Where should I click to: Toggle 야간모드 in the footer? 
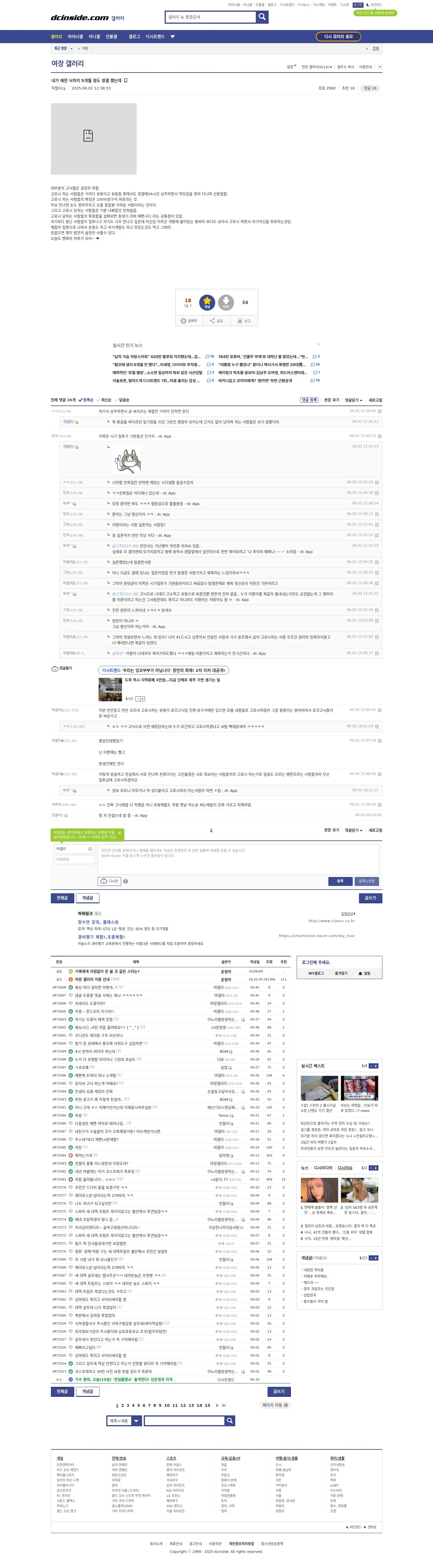click(x=354, y=1527)
